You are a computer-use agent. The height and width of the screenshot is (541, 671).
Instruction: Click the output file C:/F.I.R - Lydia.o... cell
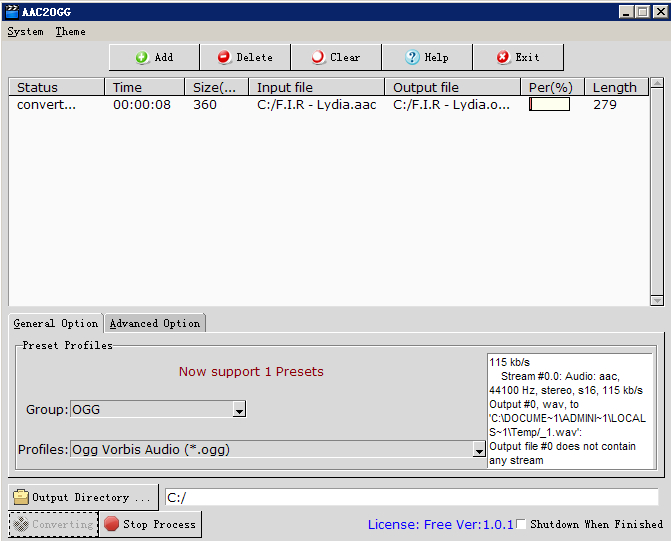pyautogui.click(x=451, y=104)
